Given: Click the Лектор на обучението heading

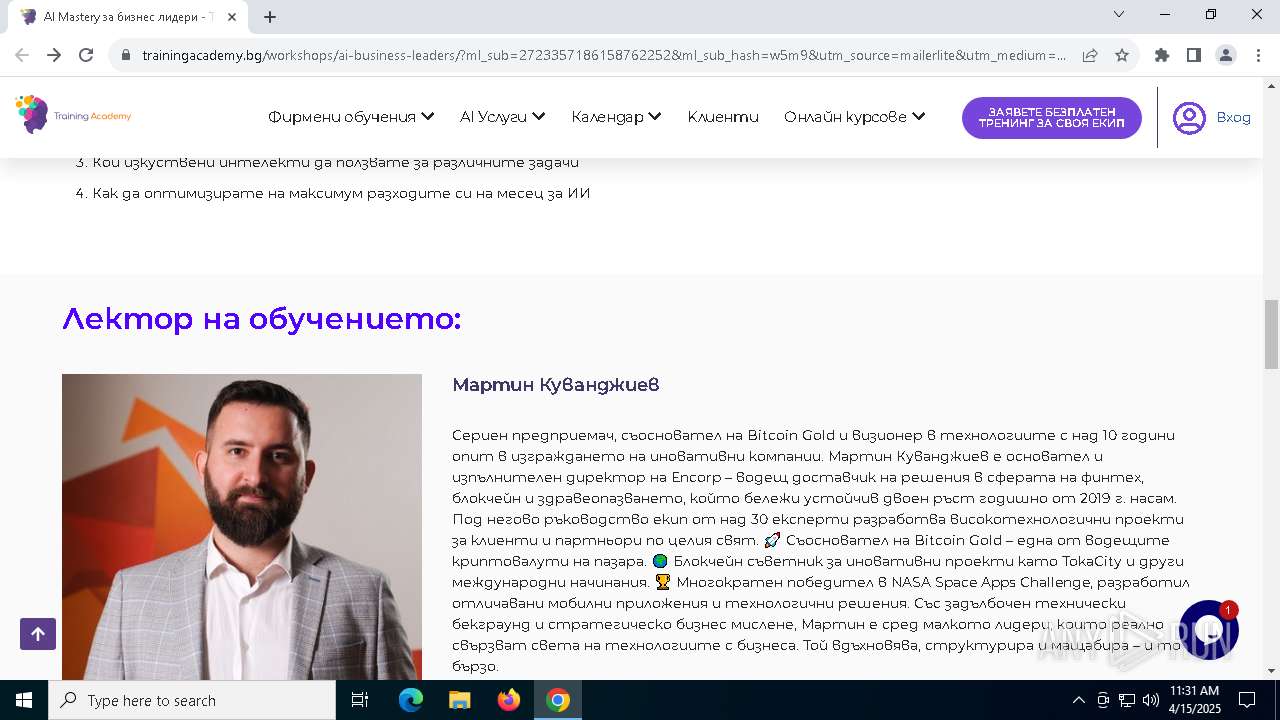Looking at the screenshot, I should [262, 319].
